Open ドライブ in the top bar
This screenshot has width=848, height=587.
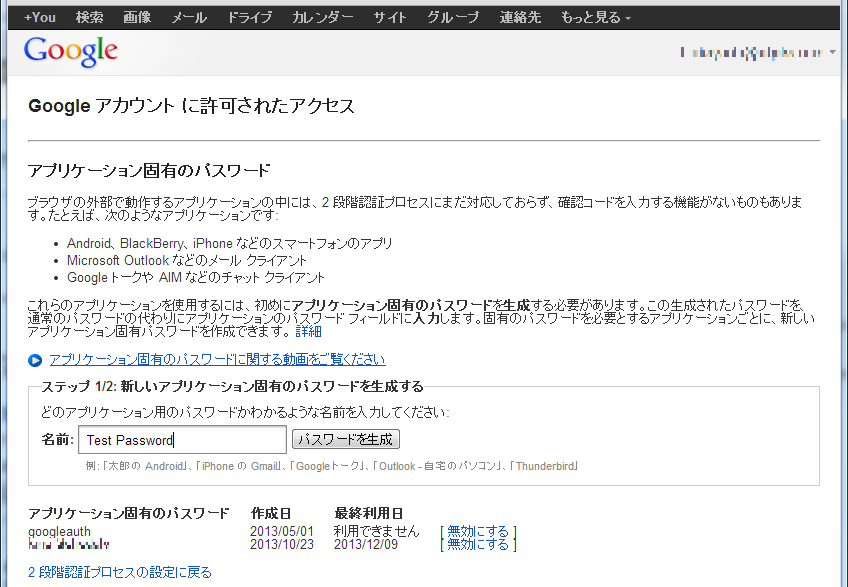click(x=249, y=18)
